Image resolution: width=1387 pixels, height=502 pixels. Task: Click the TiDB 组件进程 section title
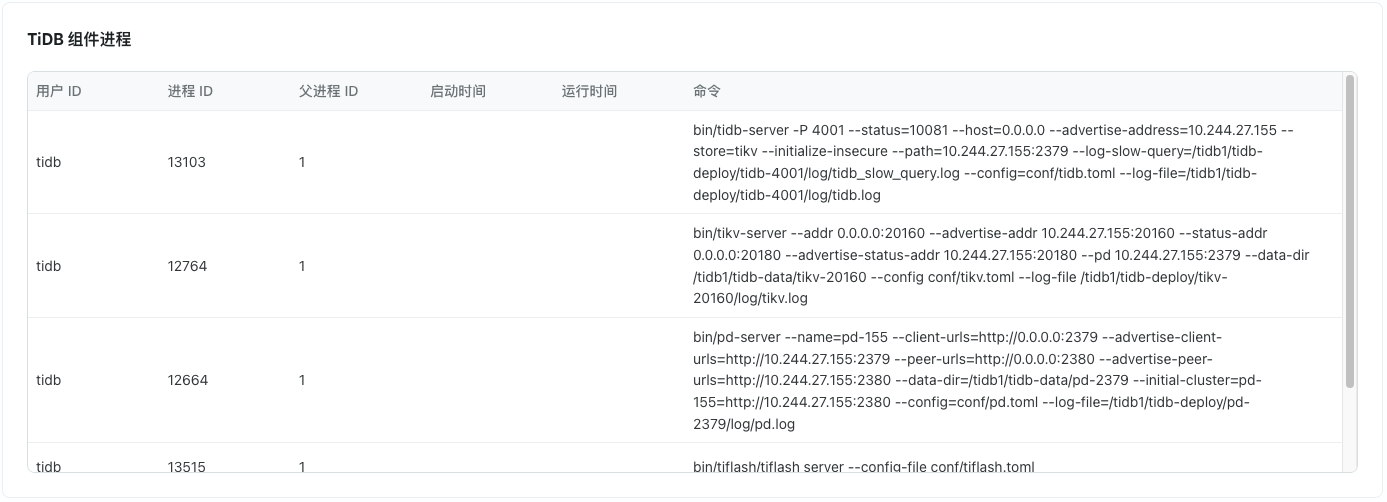click(x=79, y=40)
